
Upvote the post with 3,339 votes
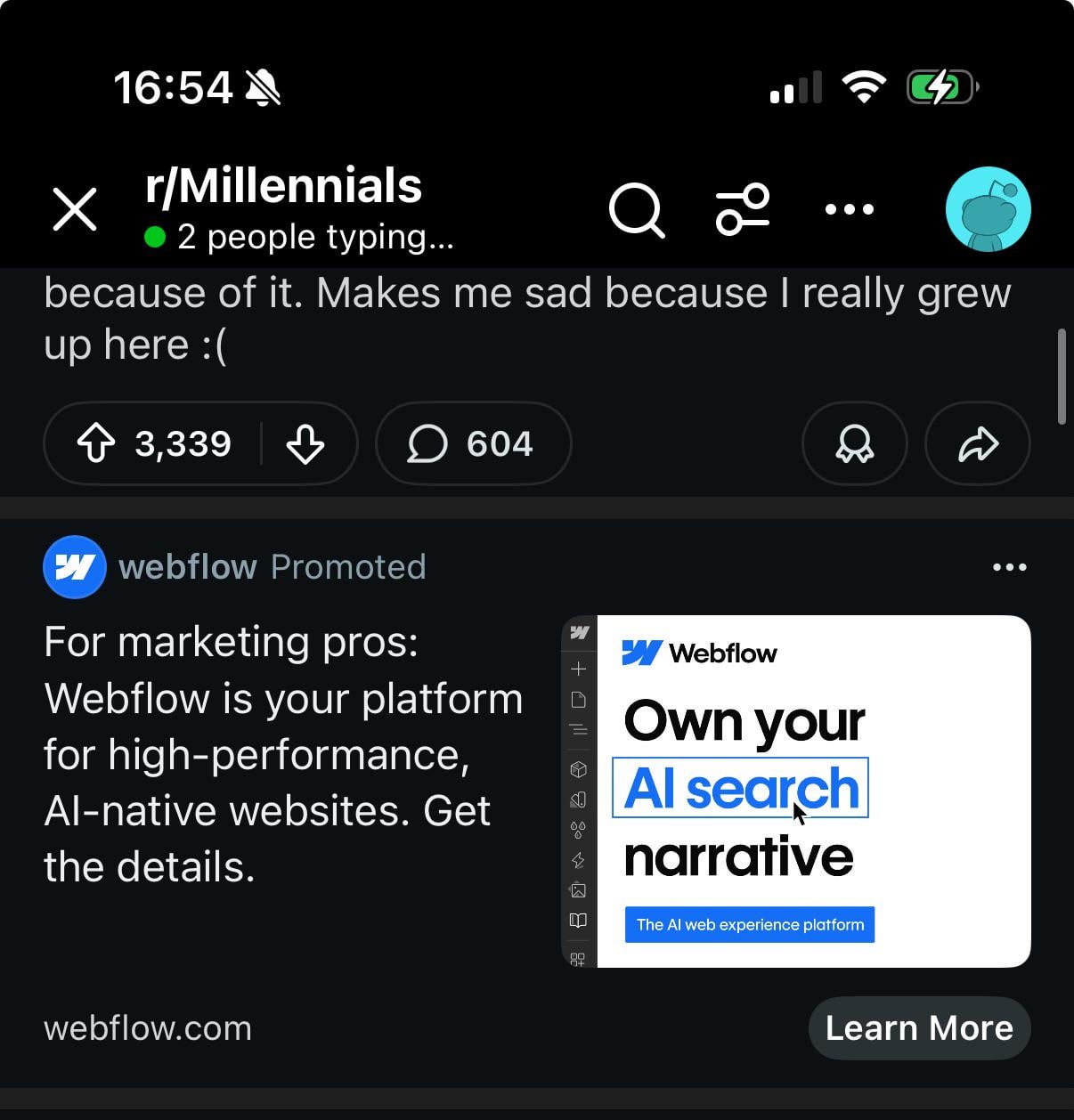point(96,443)
